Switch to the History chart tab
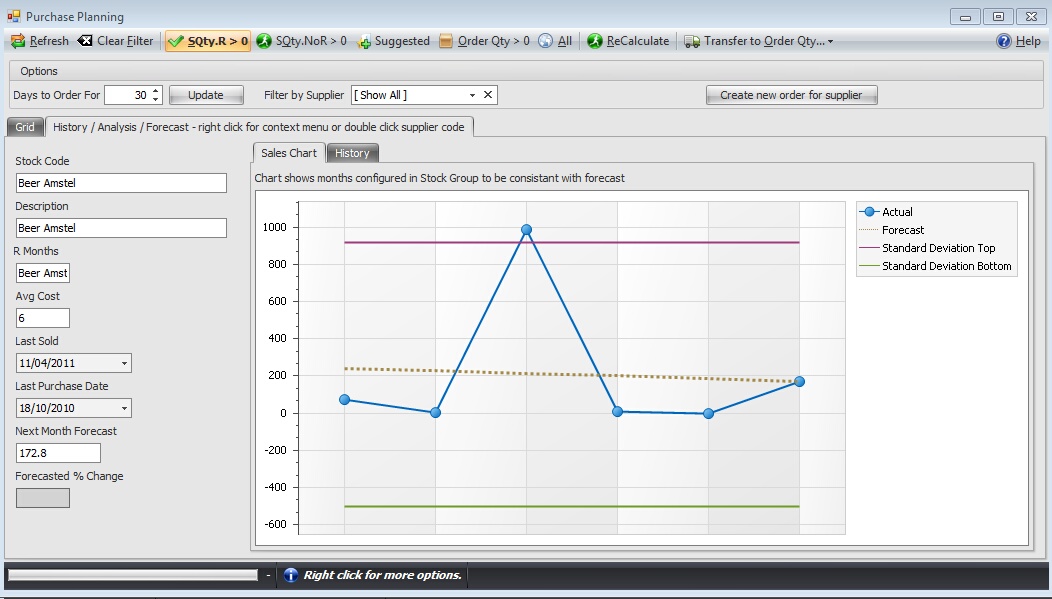The height and width of the screenshot is (599, 1052). coord(352,153)
